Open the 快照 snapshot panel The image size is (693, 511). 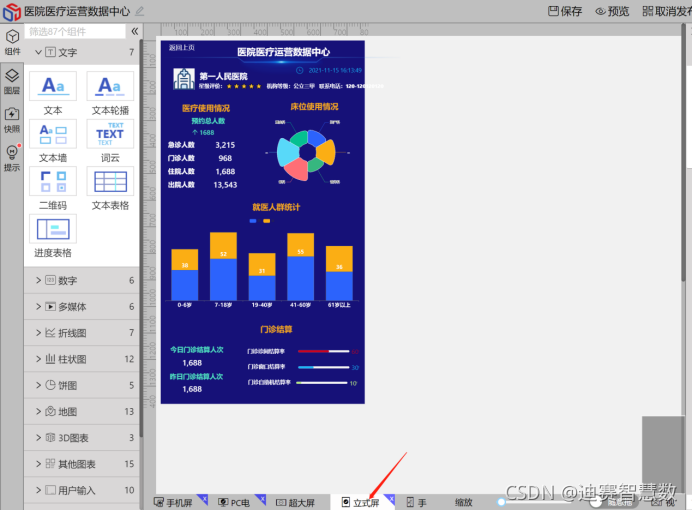point(12,120)
